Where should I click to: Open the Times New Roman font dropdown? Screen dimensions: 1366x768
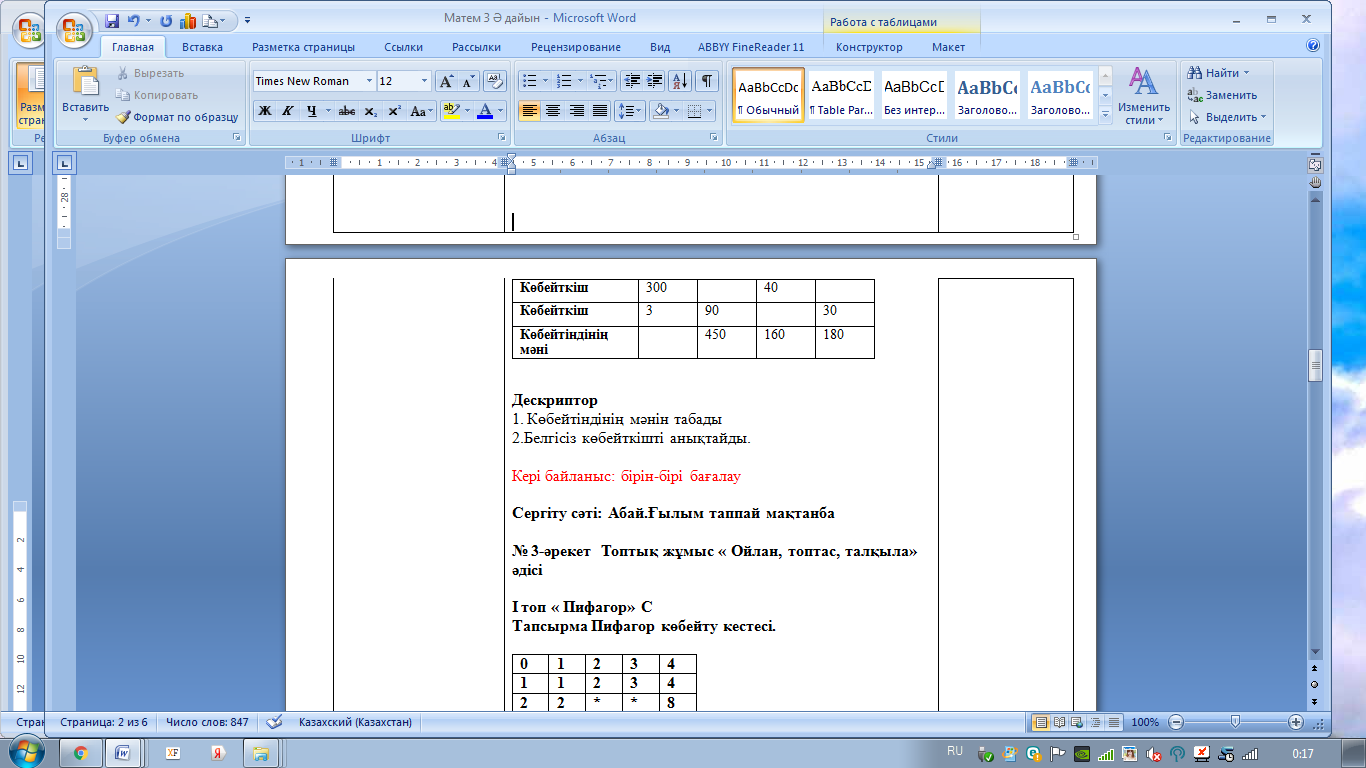[x=369, y=81]
